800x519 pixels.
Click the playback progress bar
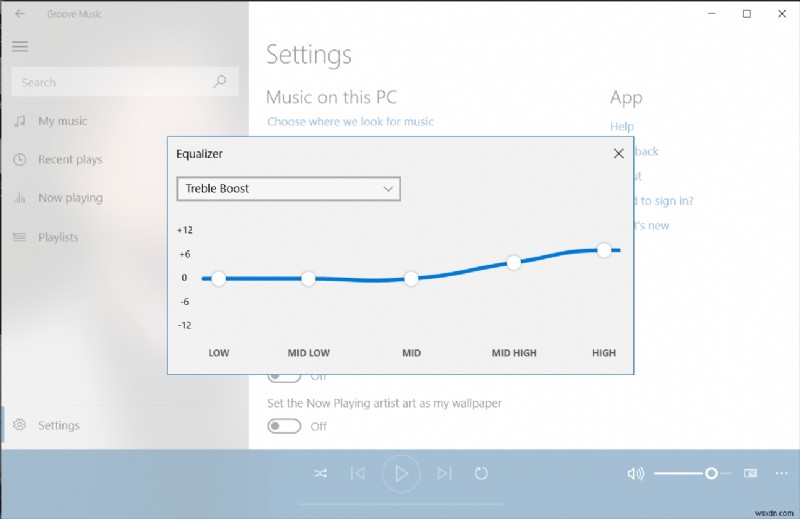tap(401, 504)
